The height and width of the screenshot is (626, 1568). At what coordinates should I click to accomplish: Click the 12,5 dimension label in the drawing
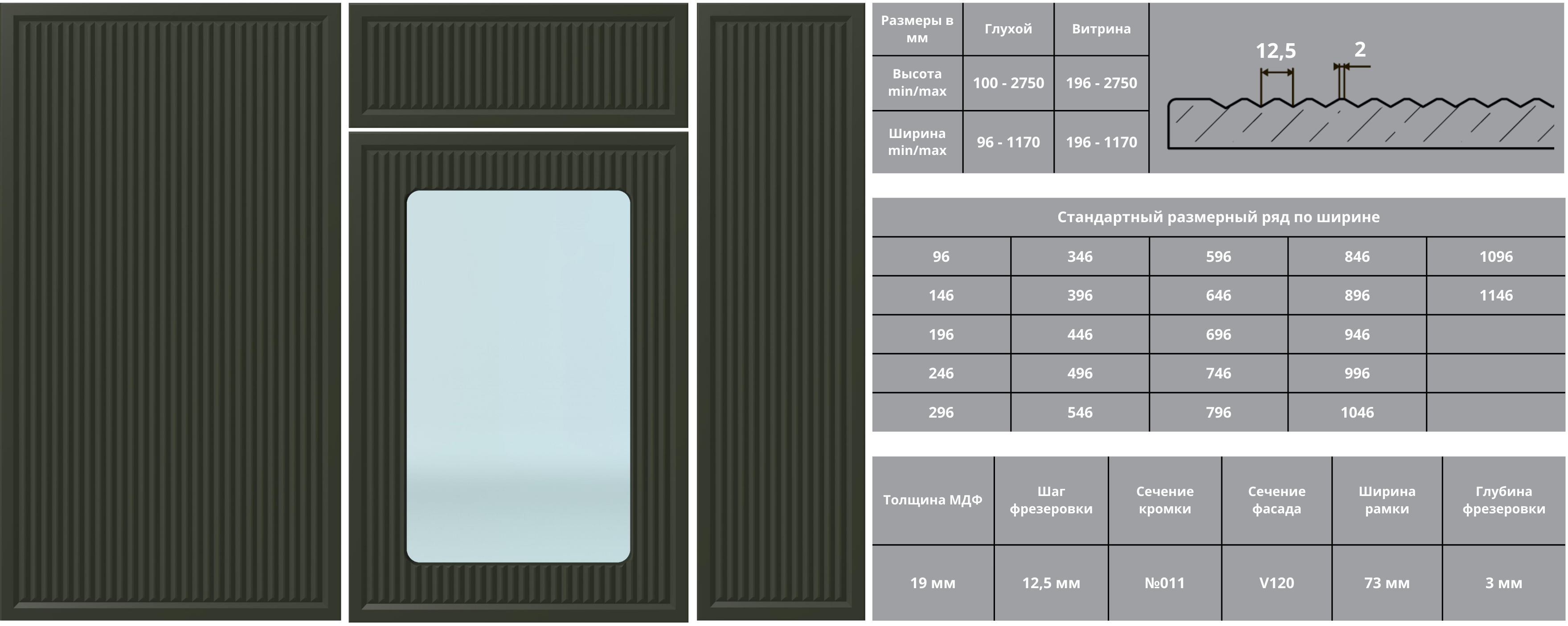coord(1275,51)
